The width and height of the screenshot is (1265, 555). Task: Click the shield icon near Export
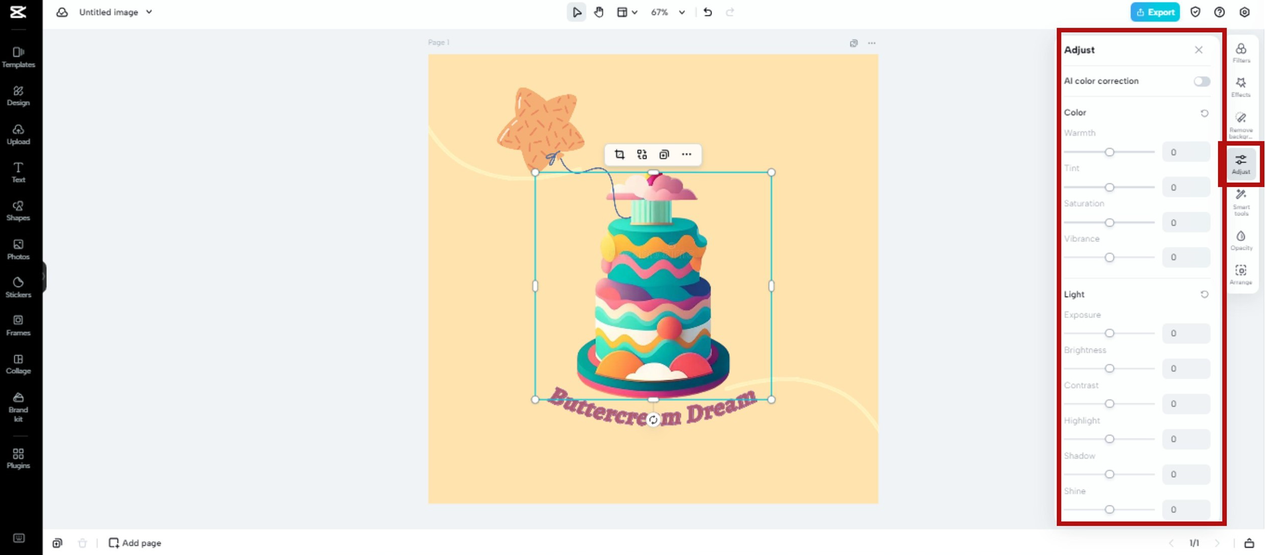point(1195,12)
